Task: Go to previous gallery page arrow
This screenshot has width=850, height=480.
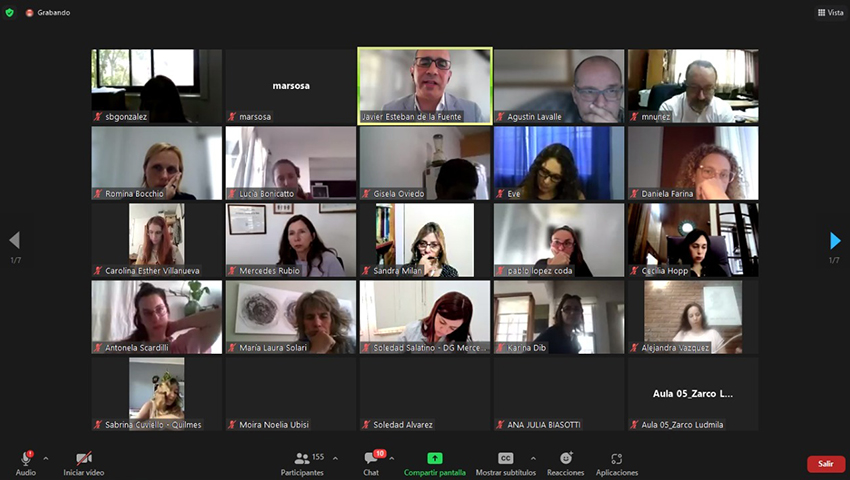Action: (15, 240)
